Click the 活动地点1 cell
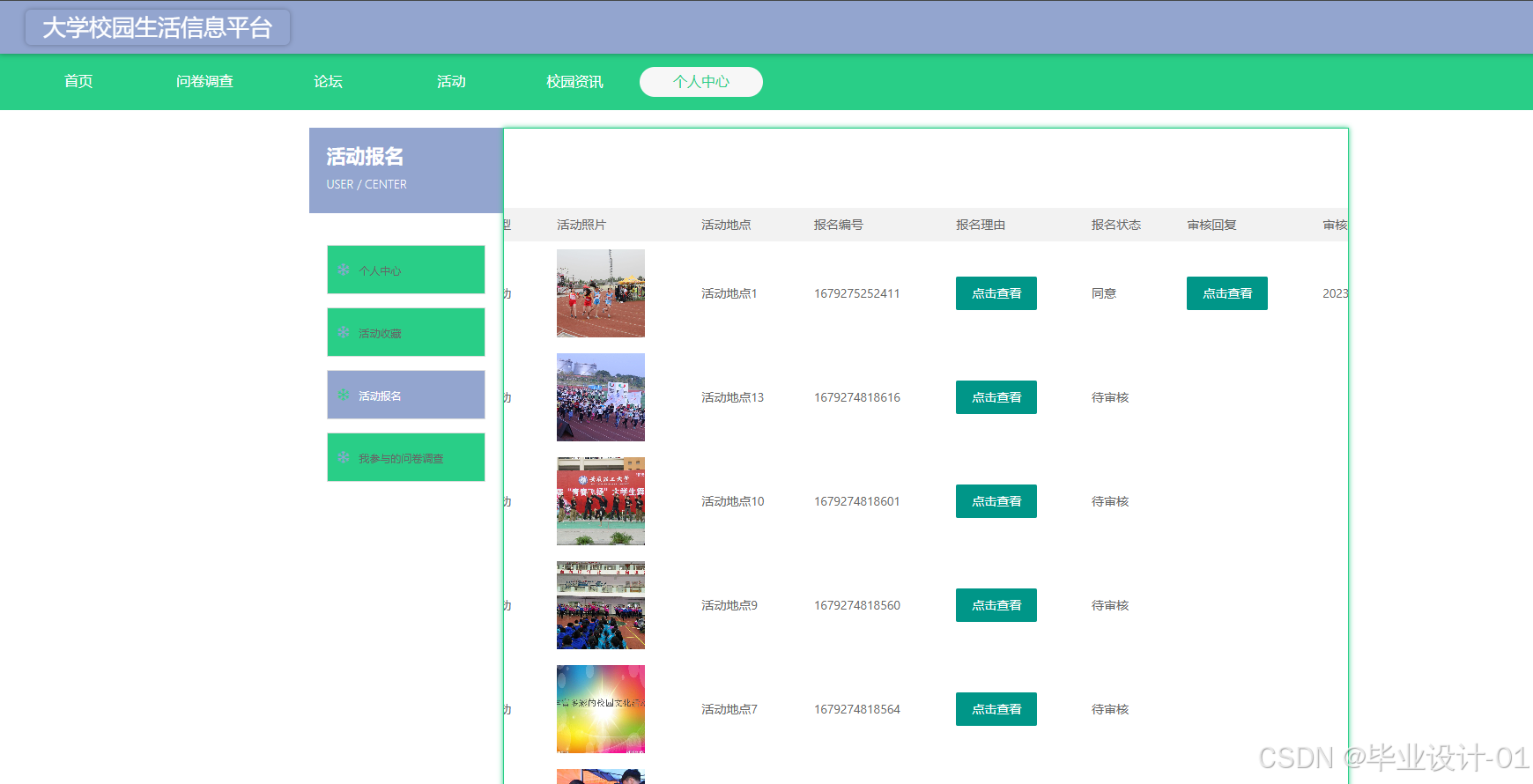The image size is (1533, 784). pyautogui.click(x=729, y=293)
